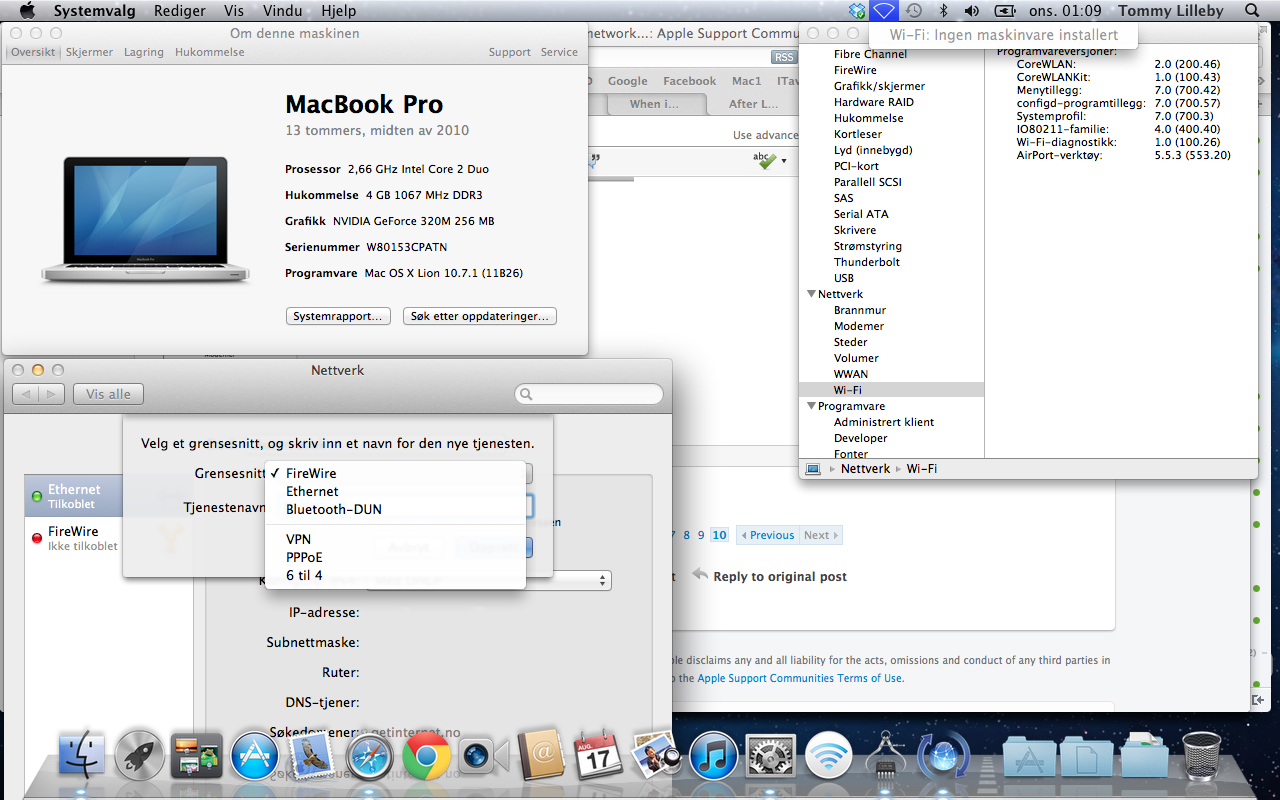Select the checked FireWire interface option
The width and height of the screenshot is (1280, 800).
(x=396, y=473)
